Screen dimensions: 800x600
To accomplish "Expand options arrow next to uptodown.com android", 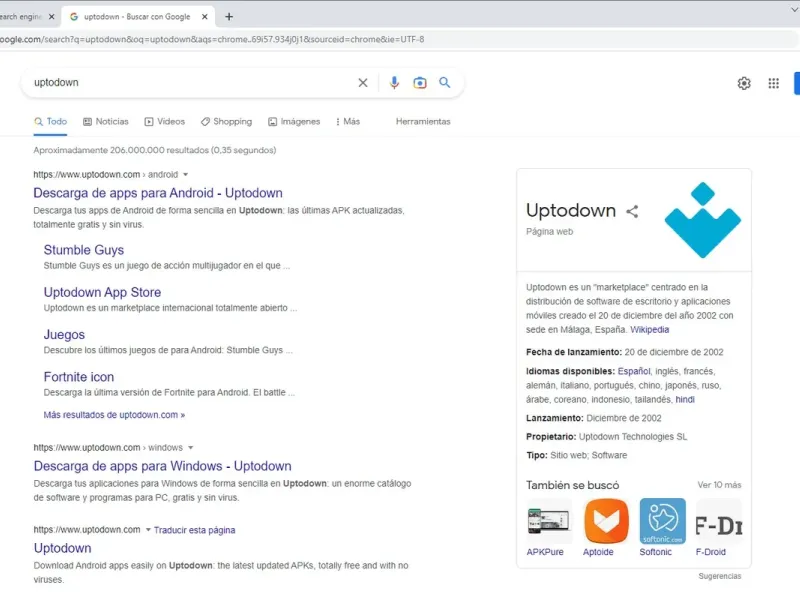I will (x=186, y=174).
